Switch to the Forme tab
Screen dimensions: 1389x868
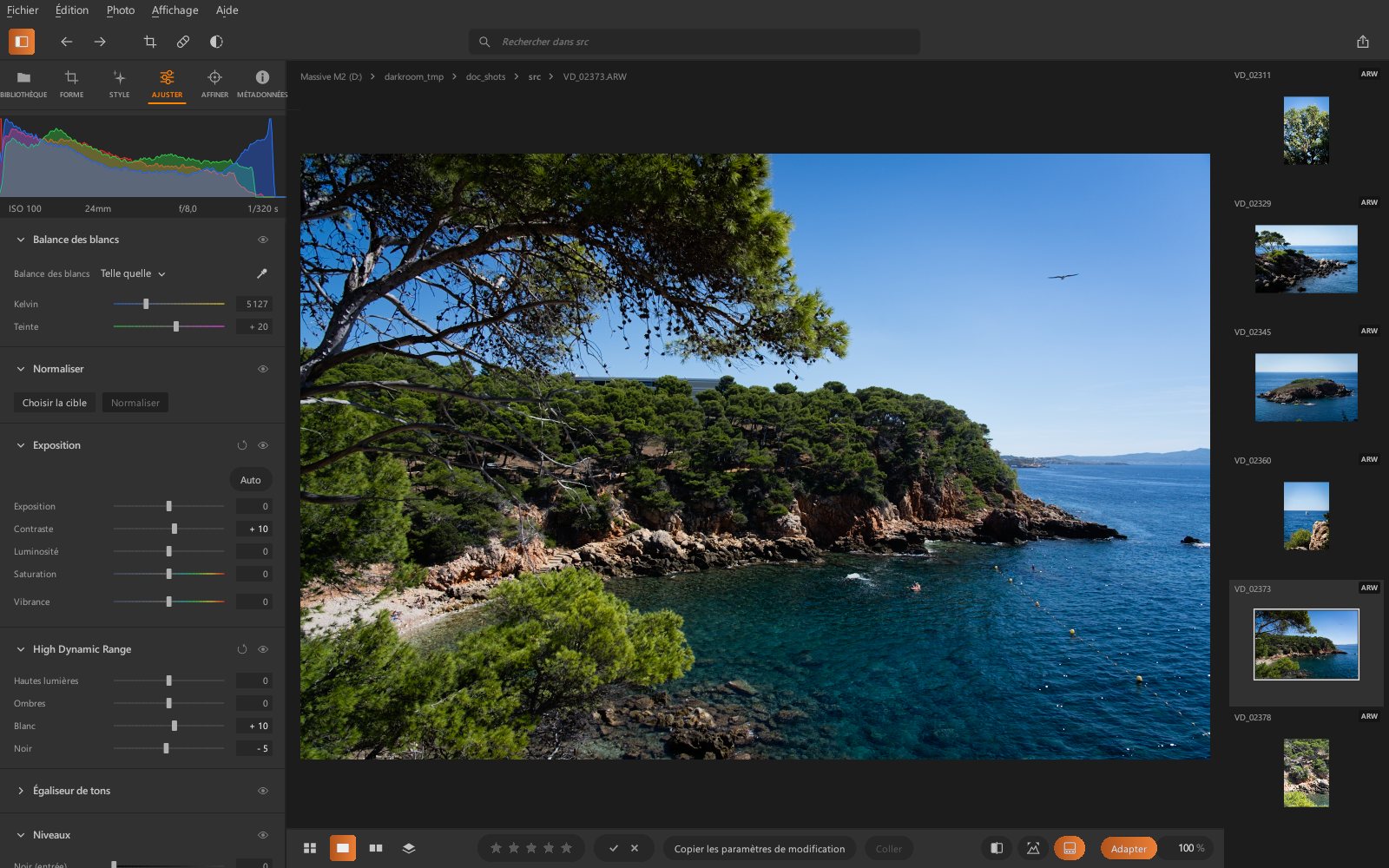(x=71, y=84)
